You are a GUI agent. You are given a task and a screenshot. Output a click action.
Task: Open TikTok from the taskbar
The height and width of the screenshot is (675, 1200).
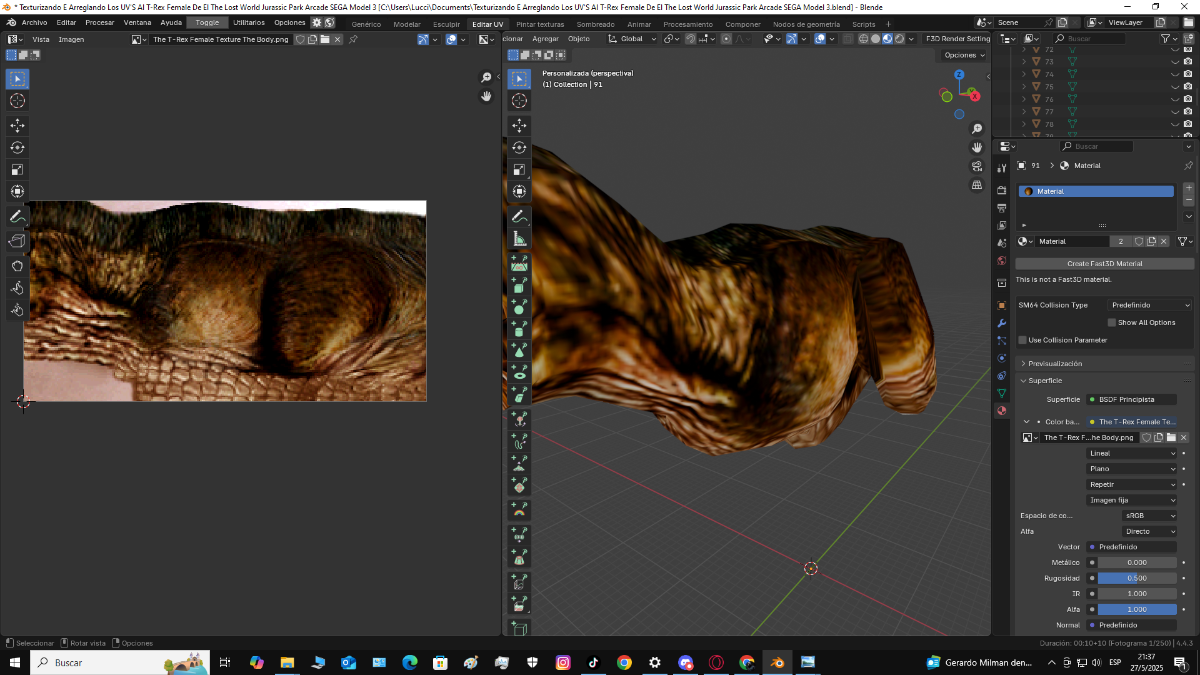pos(593,662)
